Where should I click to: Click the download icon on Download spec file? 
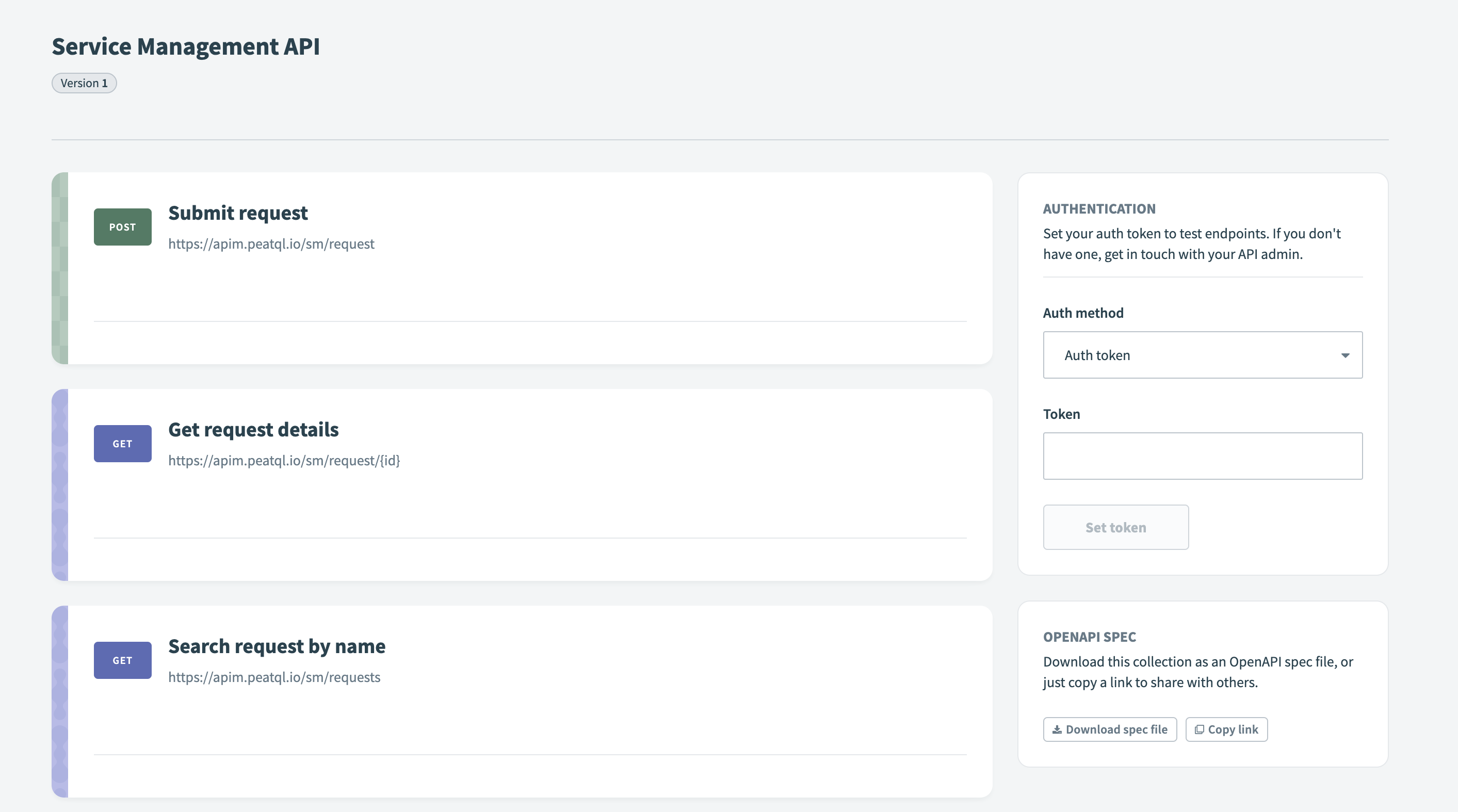pos(1057,729)
